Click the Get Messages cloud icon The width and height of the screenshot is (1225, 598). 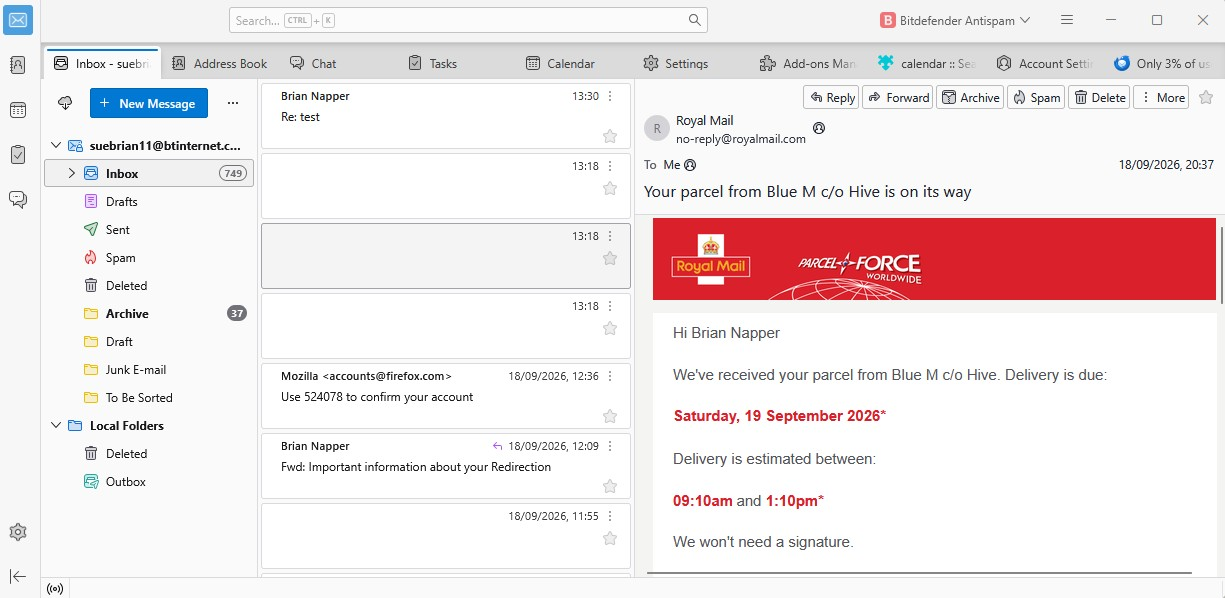(65, 103)
